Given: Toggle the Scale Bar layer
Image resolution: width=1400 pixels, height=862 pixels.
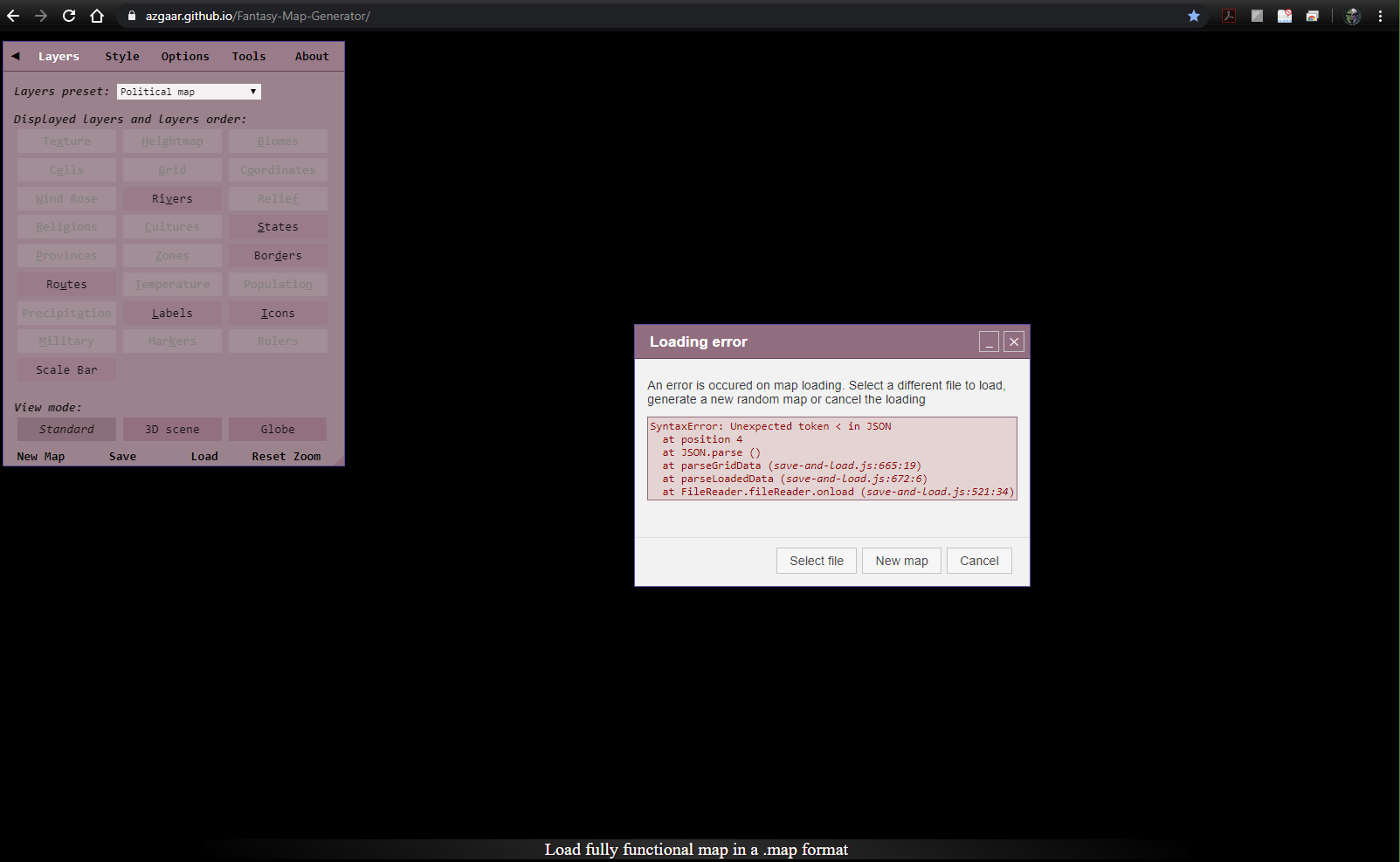Looking at the screenshot, I should tap(66, 370).
